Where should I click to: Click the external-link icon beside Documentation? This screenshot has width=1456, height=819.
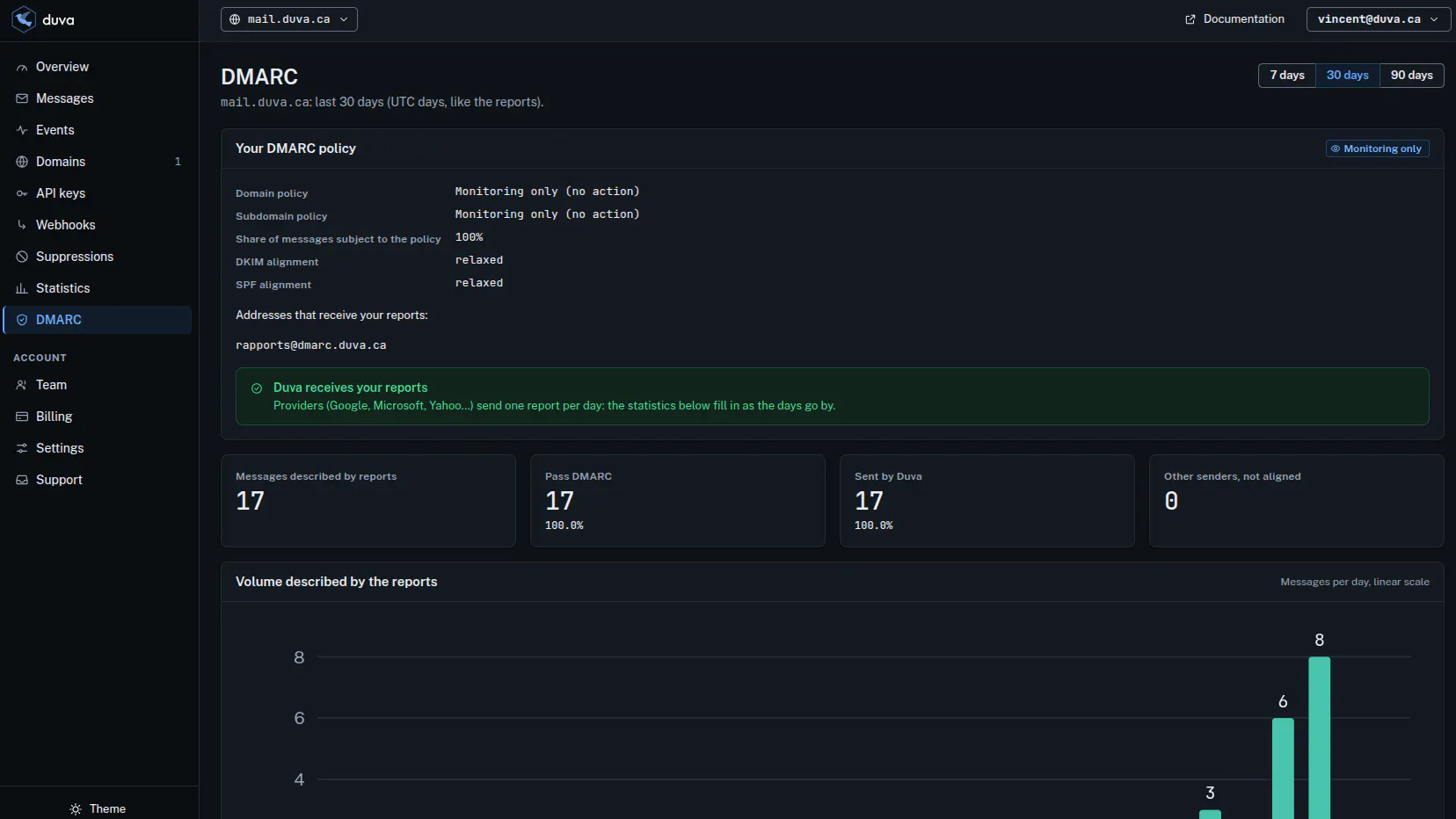(x=1190, y=19)
